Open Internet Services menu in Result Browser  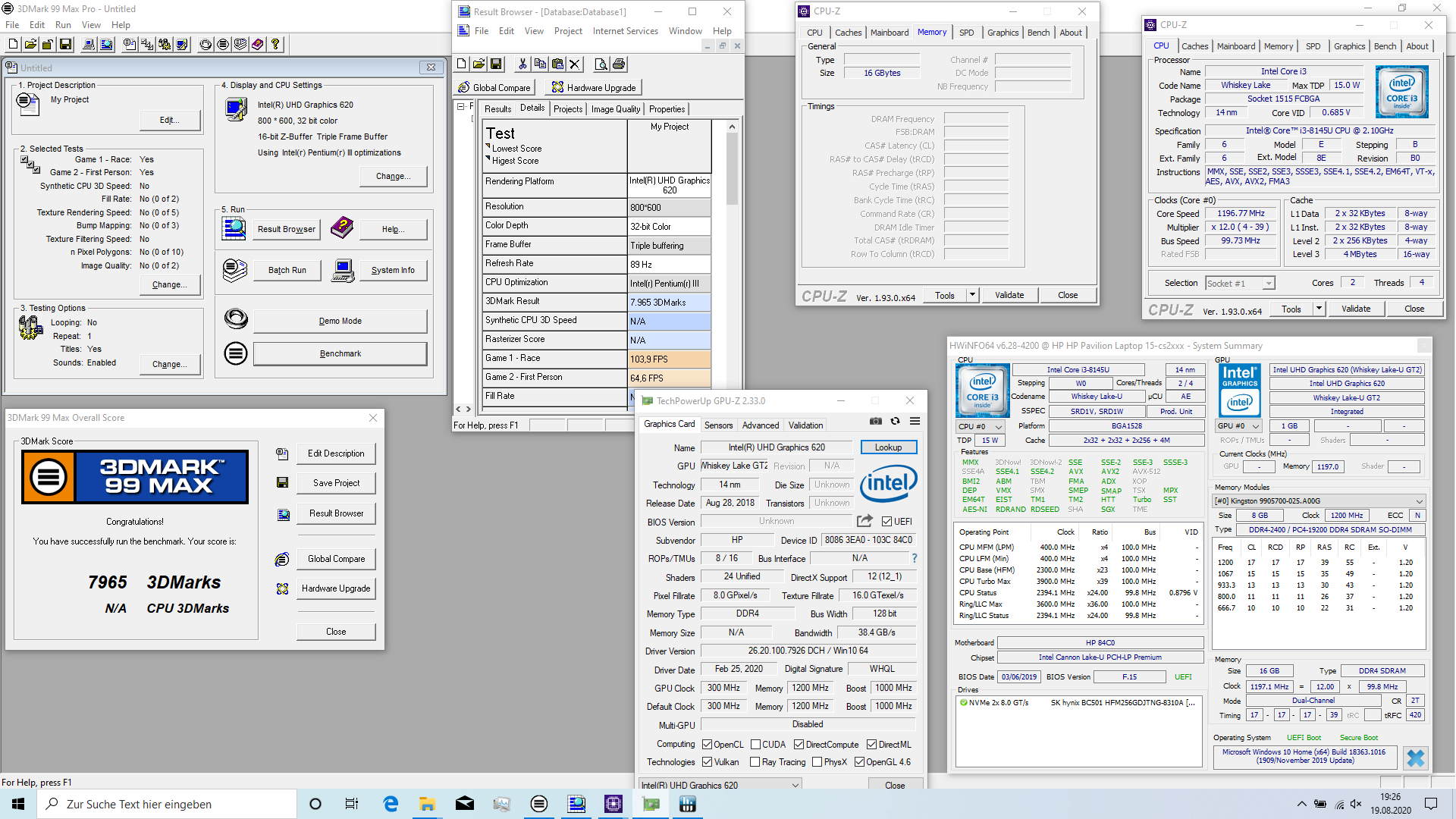click(625, 31)
